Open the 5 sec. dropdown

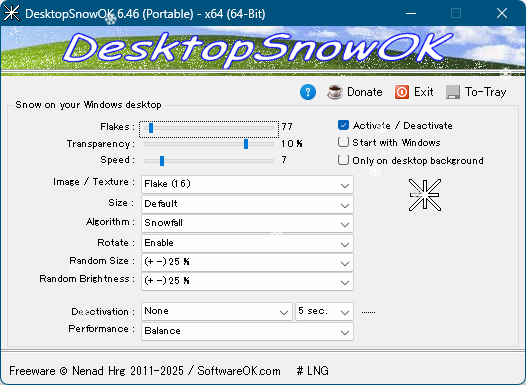pyautogui.click(x=324, y=311)
